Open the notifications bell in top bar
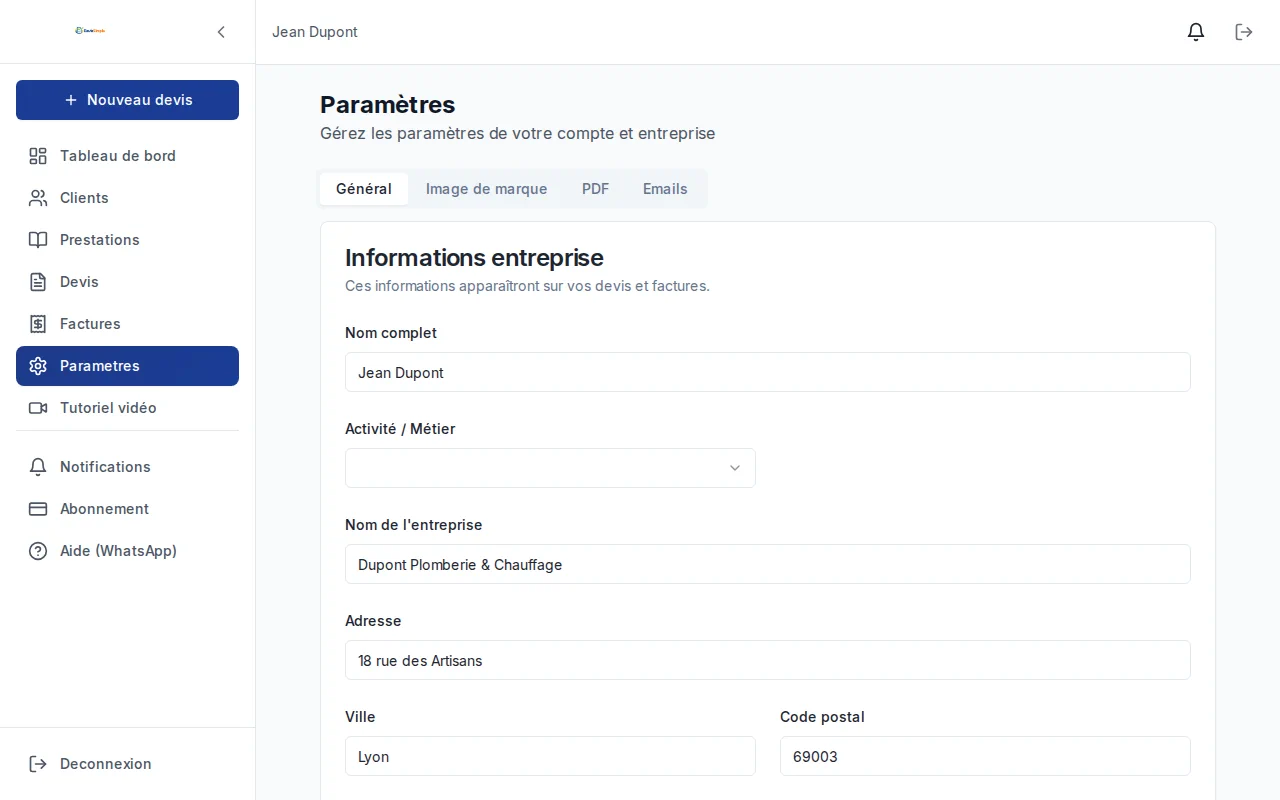The width and height of the screenshot is (1280, 800). click(x=1196, y=32)
